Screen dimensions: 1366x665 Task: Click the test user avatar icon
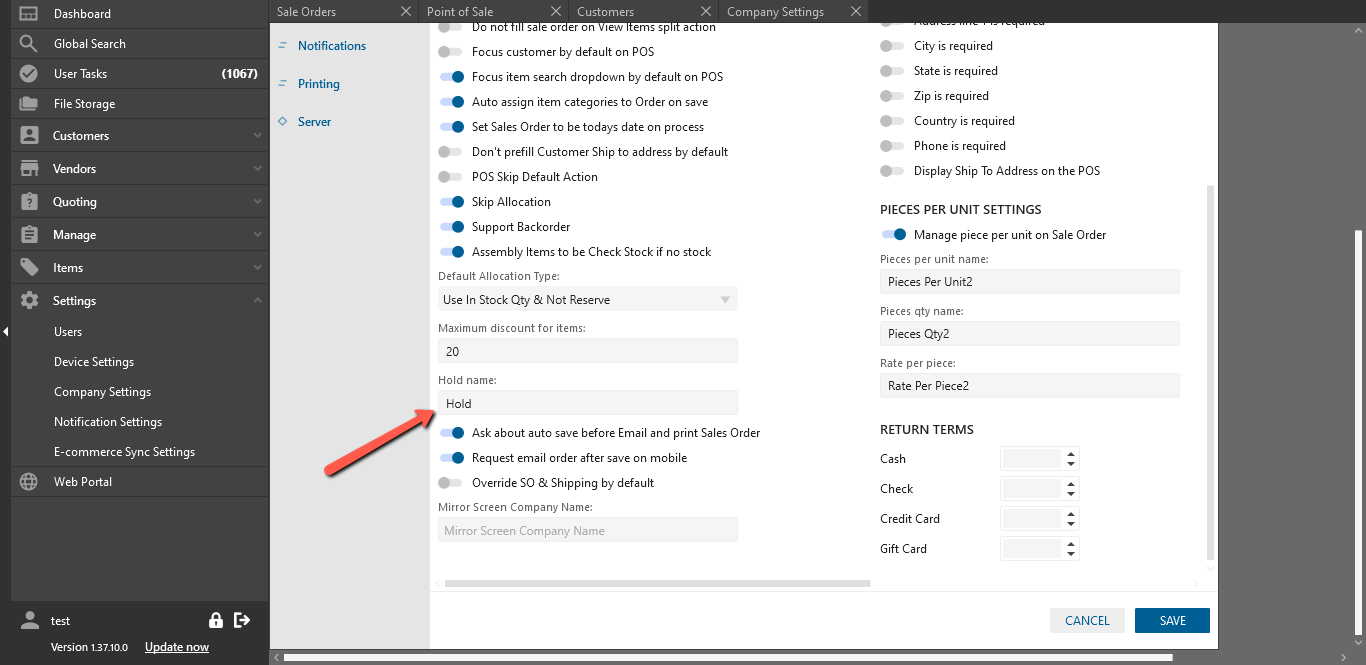[29, 620]
